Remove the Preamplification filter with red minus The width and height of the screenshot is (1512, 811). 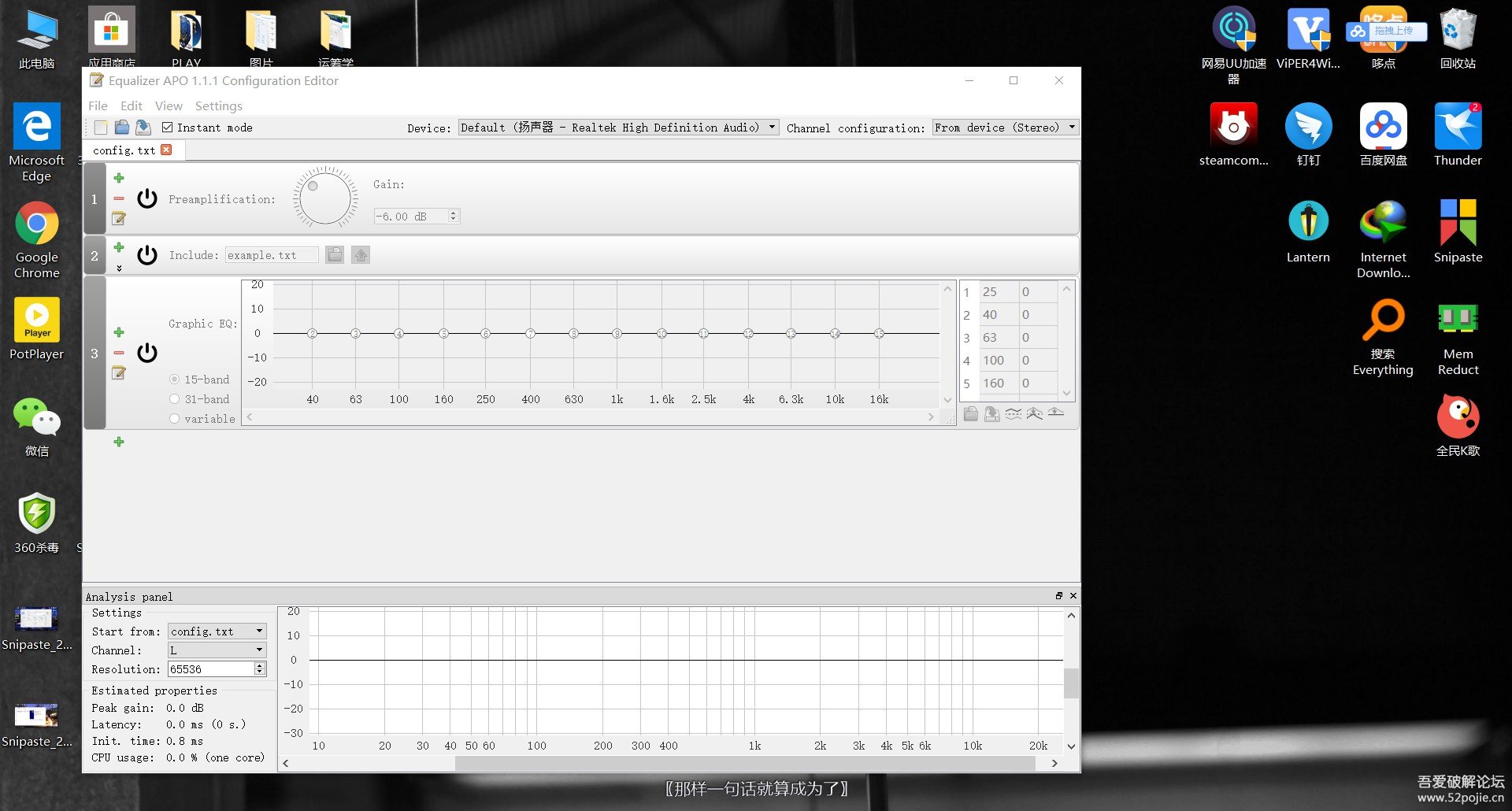tap(119, 198)
